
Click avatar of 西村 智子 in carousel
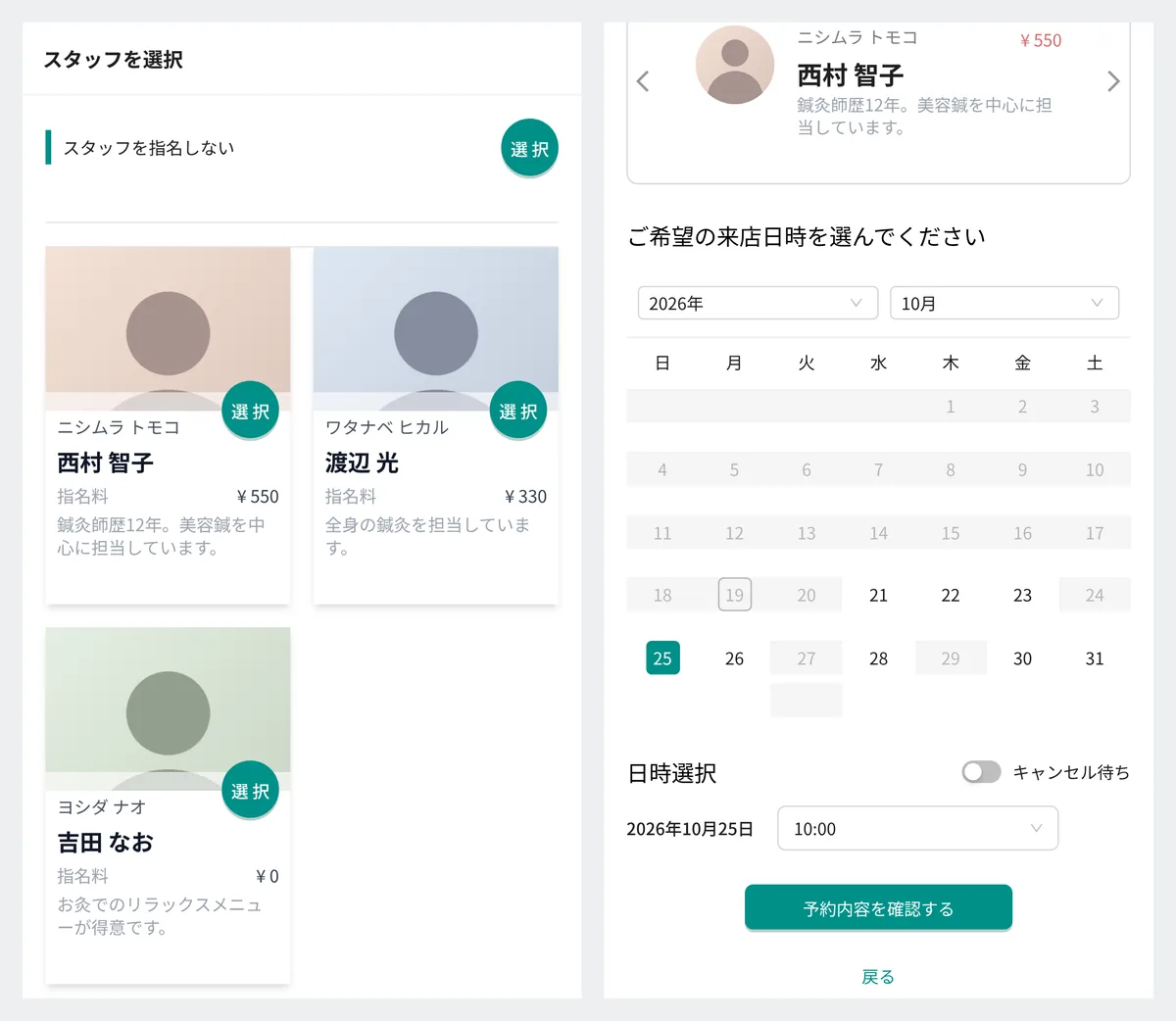point(735,65)
